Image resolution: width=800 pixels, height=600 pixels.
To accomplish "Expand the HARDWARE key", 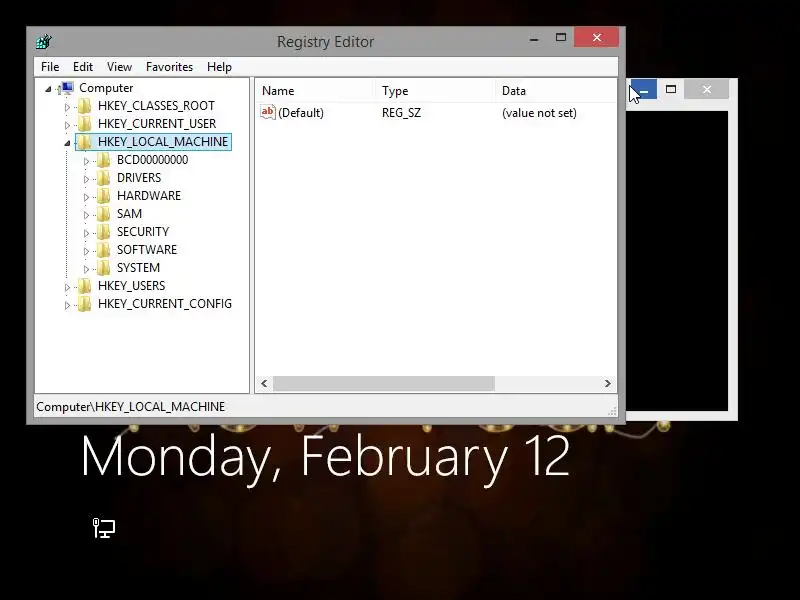I will pyautogui.click(x=86, y=197).
